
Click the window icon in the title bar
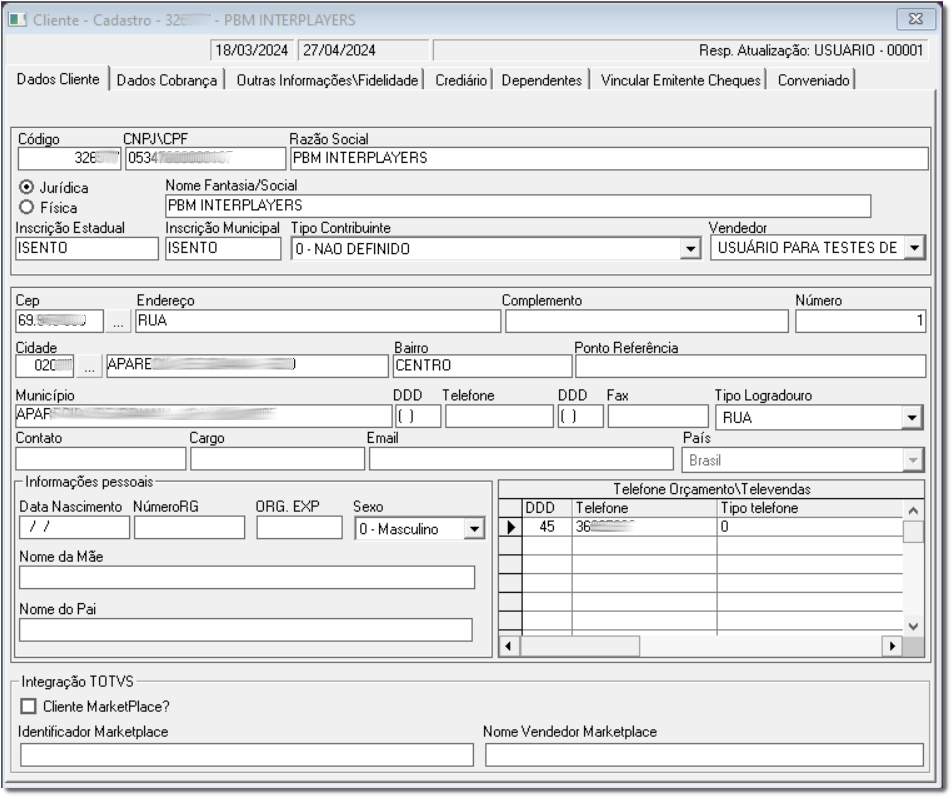(18, 19)
